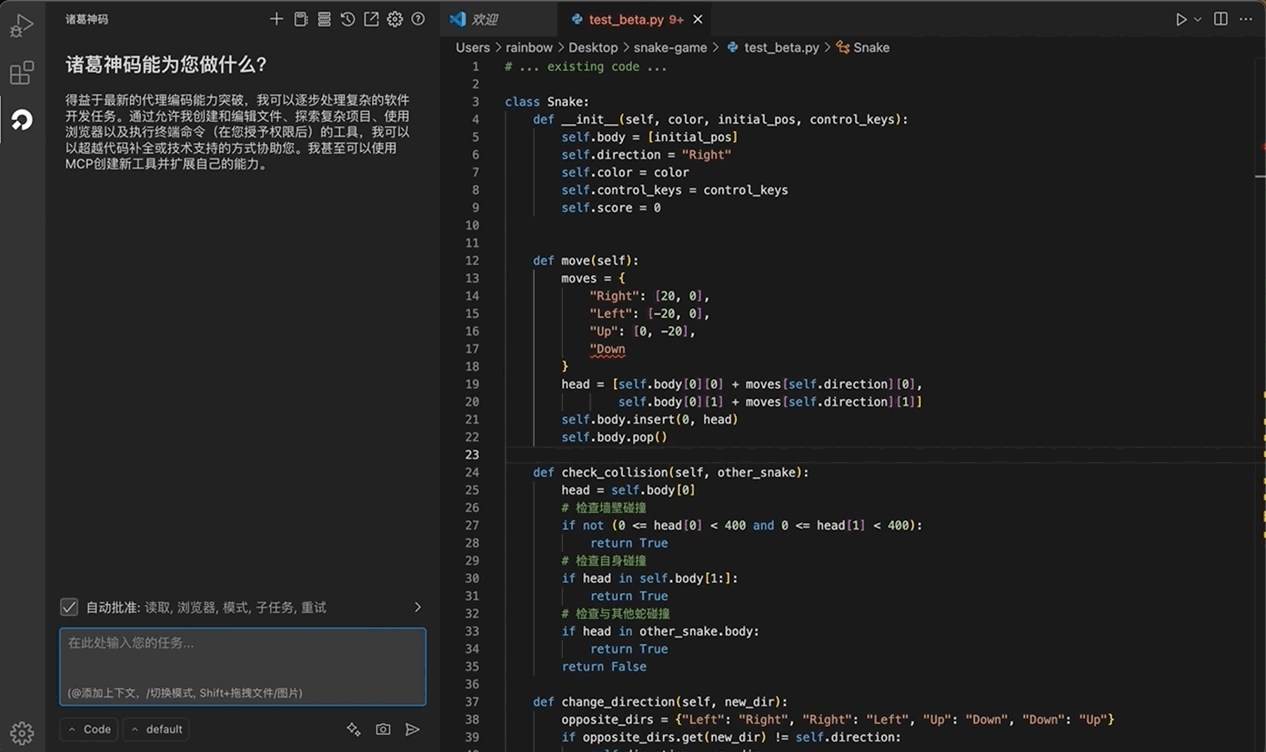Click the comment '# 检查自身碰撞'

coord(604,560)
